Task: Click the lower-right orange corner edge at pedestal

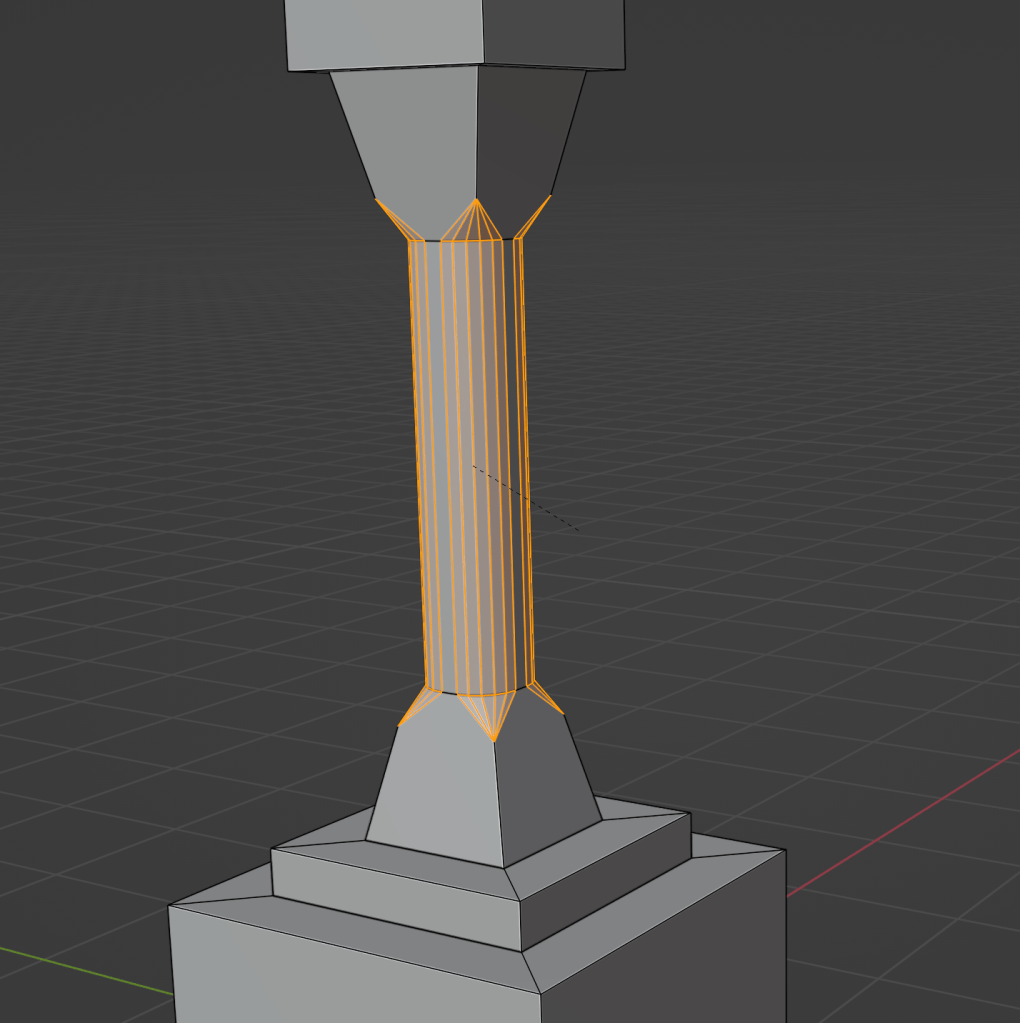Action: click(548, 698)
